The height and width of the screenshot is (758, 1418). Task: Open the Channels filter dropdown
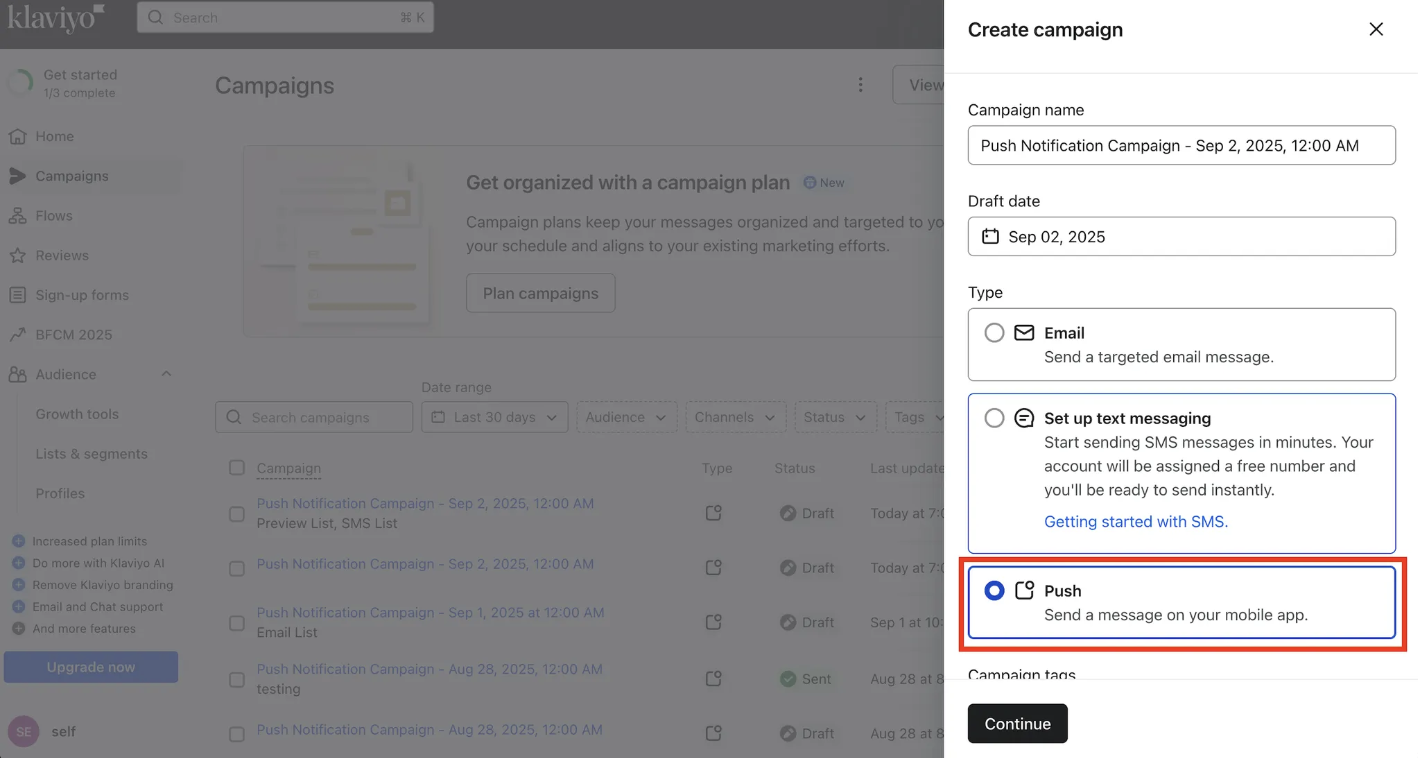click(x=736, y=417)
